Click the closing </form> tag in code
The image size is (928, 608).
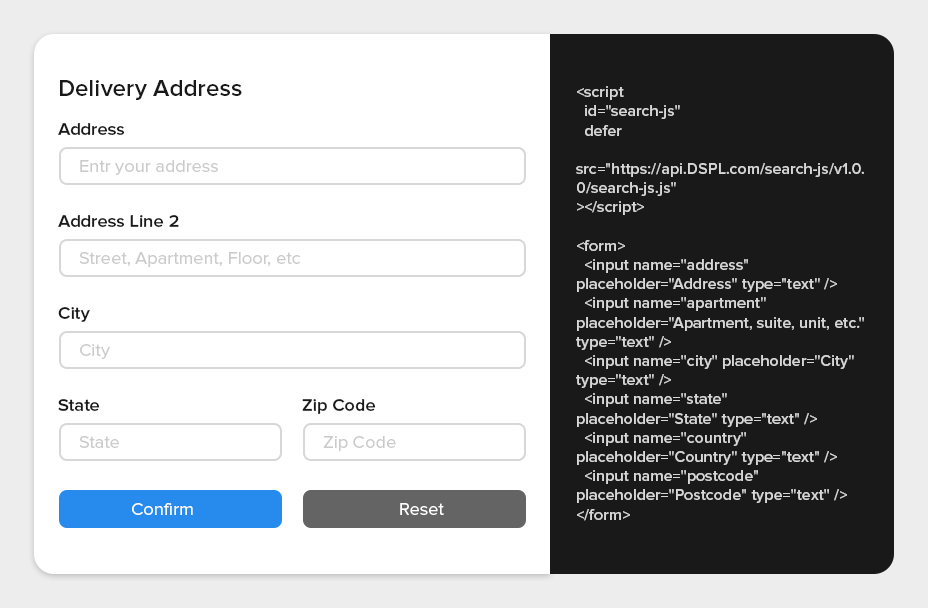[603, 514]
